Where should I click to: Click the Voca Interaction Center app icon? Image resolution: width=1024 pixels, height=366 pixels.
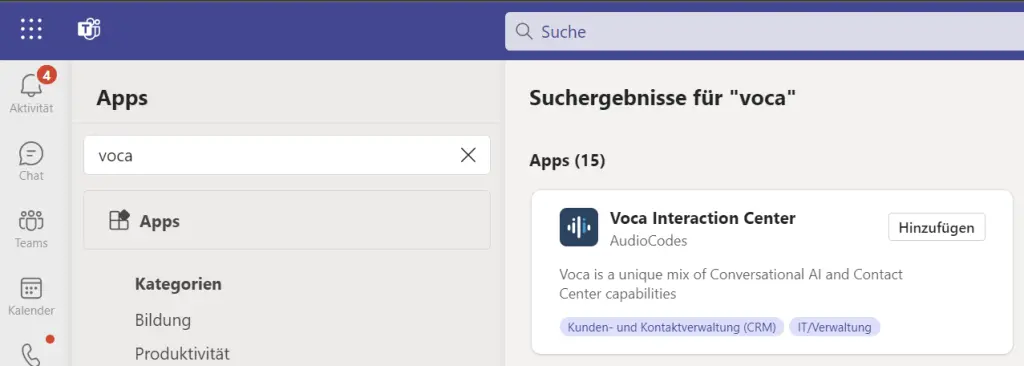[579, 227]
